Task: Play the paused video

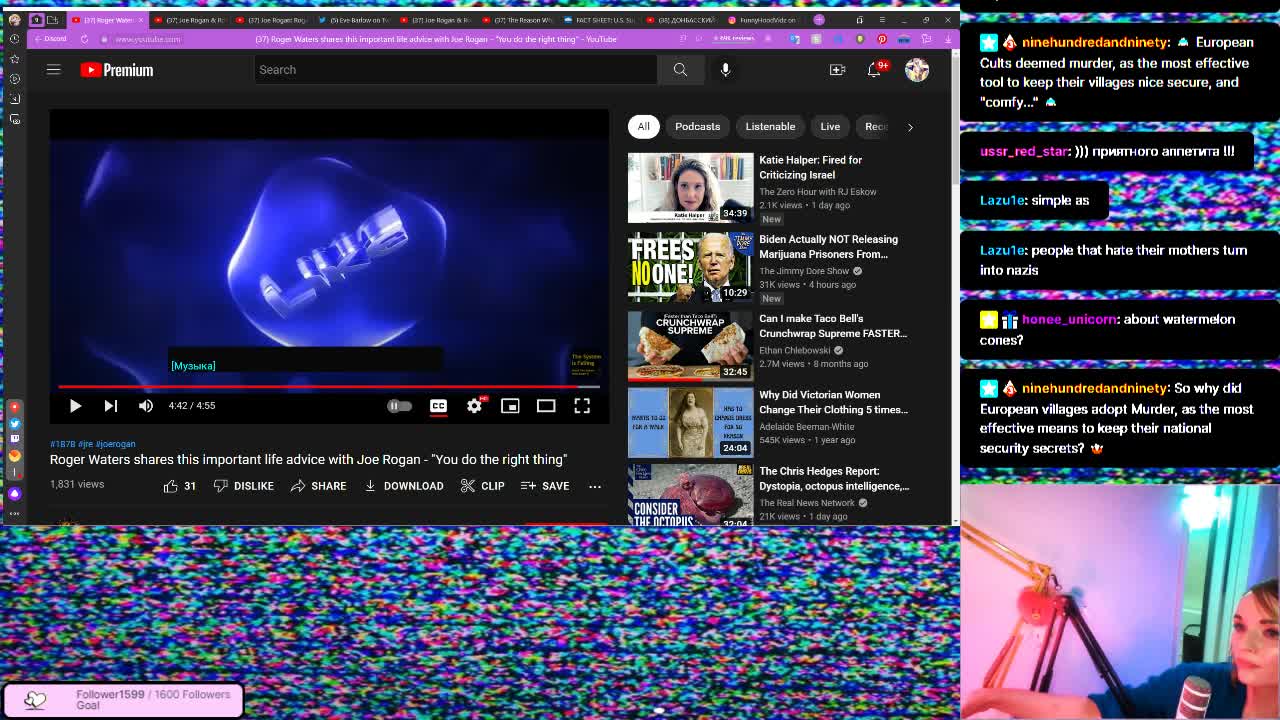Action: pos(75,406)
